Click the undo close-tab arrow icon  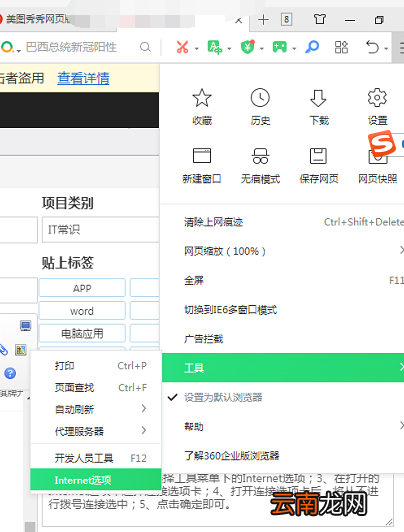pos(372,47)
